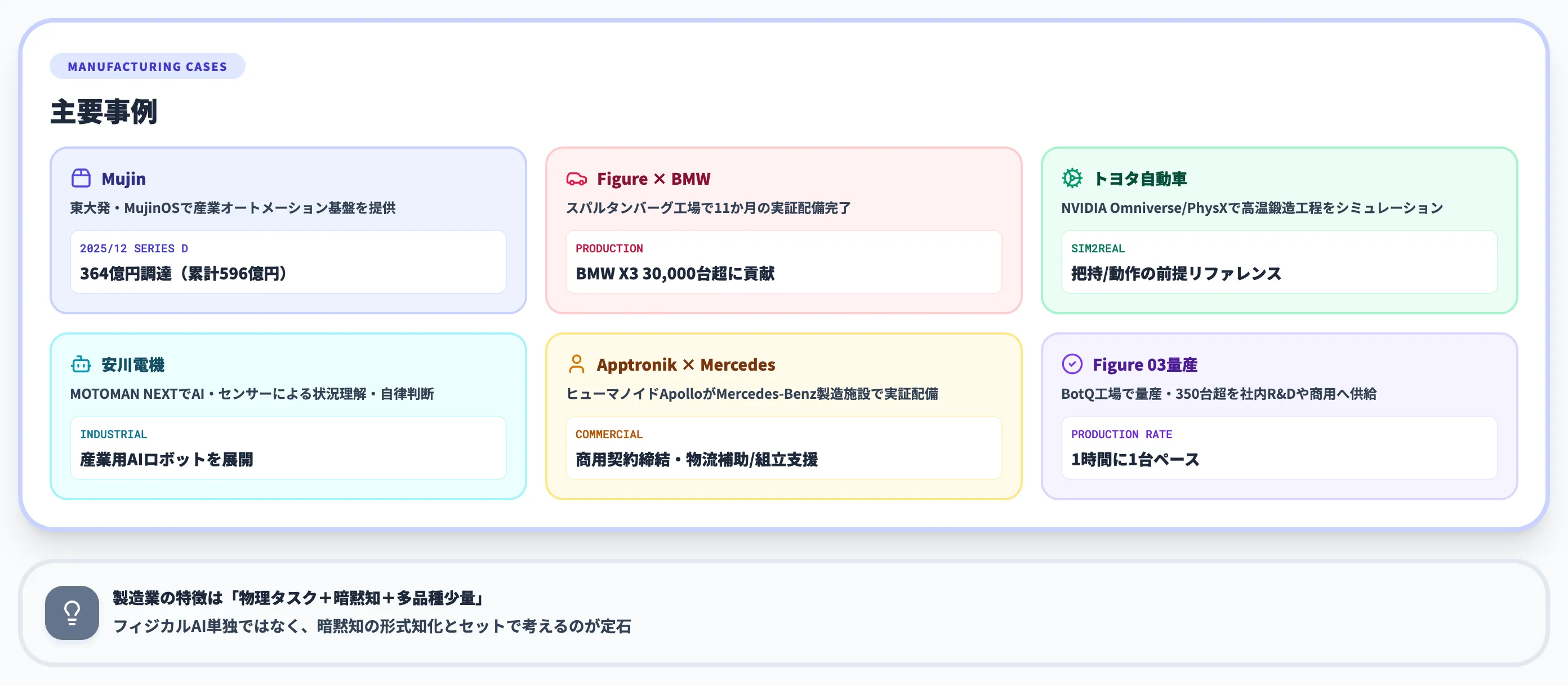Open the Mujin card title
The width and height of the screenshot is (1568, 685).
[123, 179]
